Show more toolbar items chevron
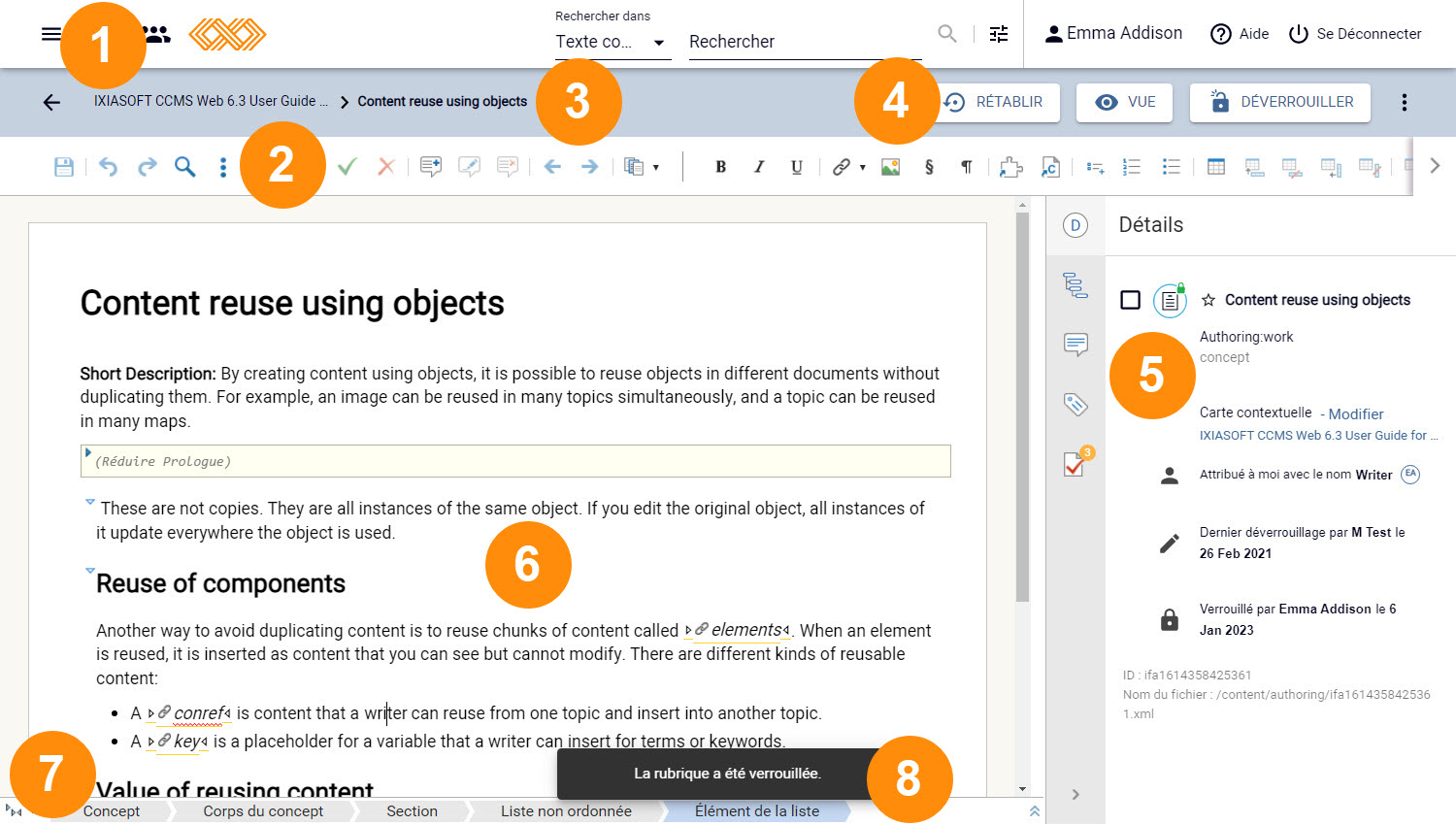Viewport: 1456px width, 825px height. 1435,166
